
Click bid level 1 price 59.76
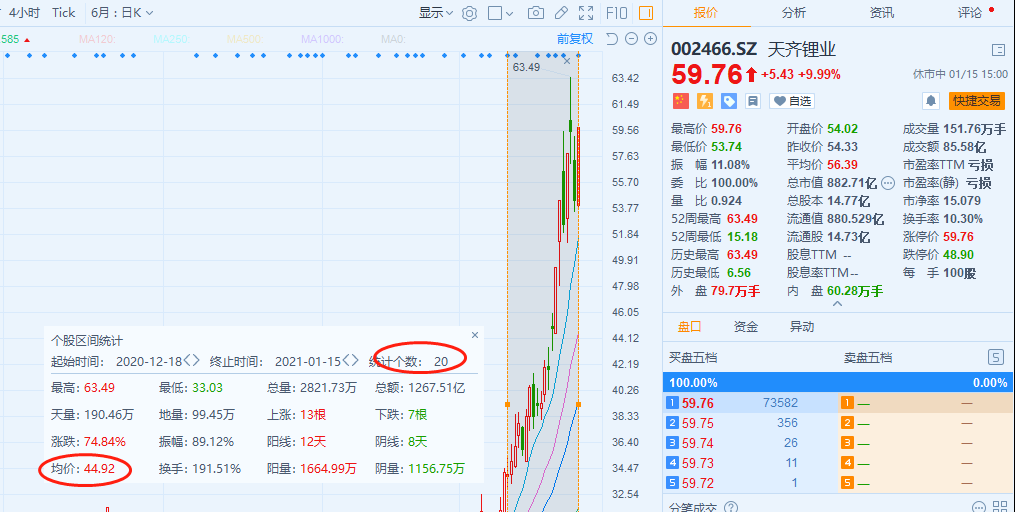pyautogui.click(x=698, y=403)
